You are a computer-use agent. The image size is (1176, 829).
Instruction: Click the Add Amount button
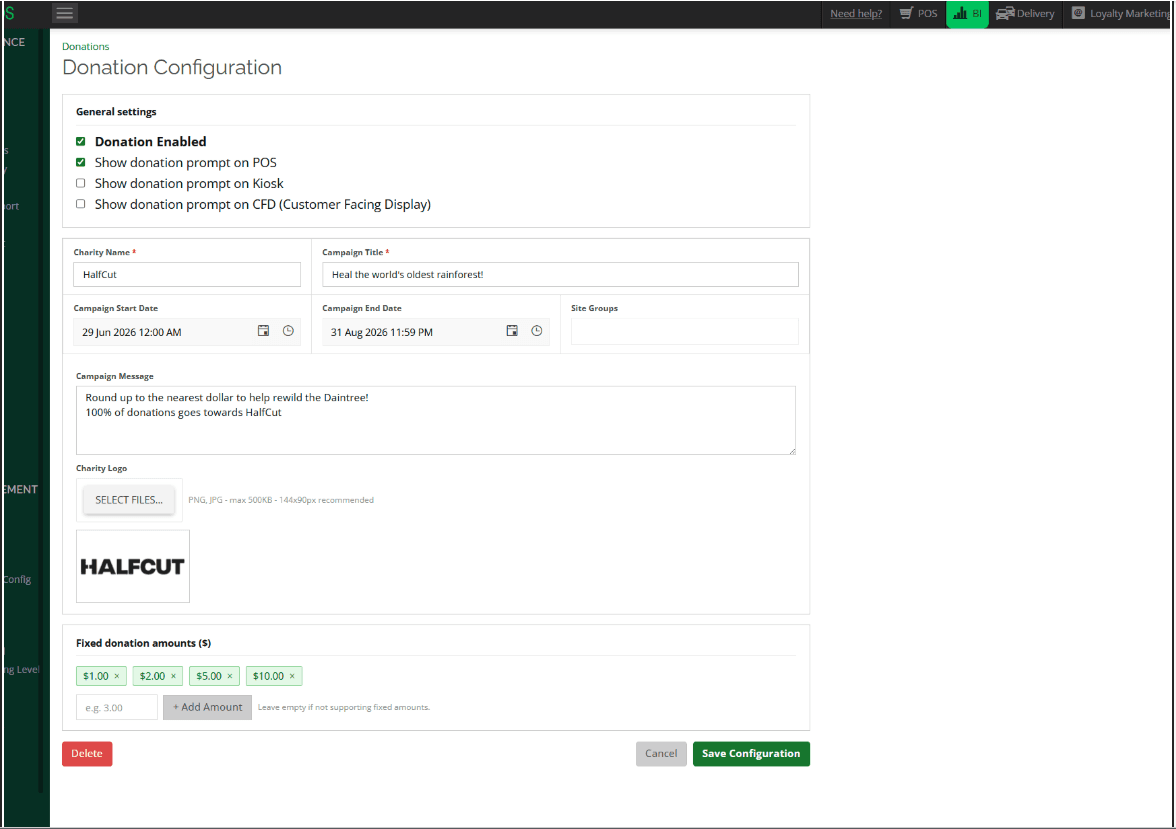pyautogui.click(x=207, y=707)
